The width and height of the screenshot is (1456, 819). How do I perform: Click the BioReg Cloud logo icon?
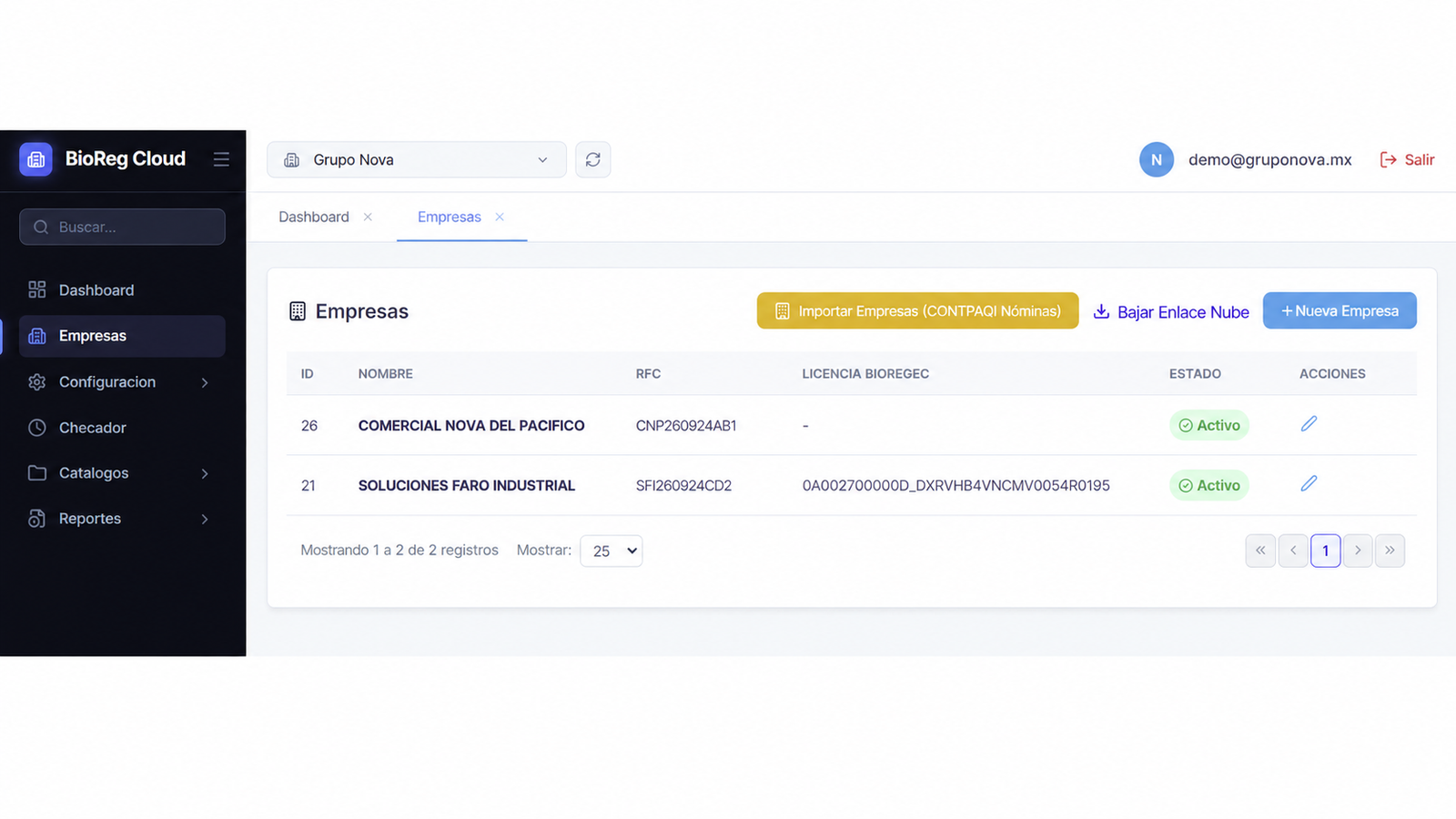35,159
